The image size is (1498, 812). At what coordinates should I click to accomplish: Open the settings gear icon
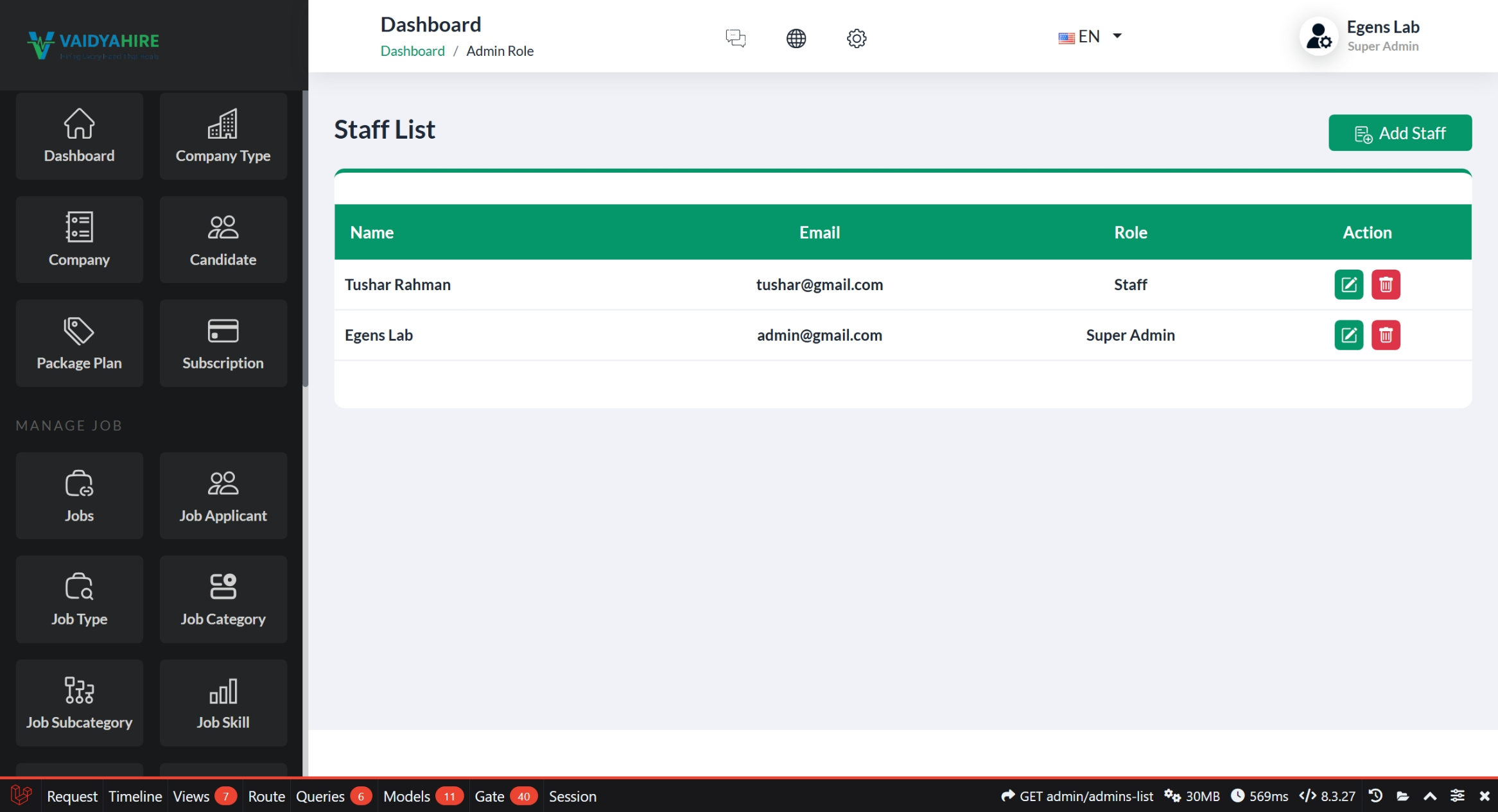click(856, 38)
